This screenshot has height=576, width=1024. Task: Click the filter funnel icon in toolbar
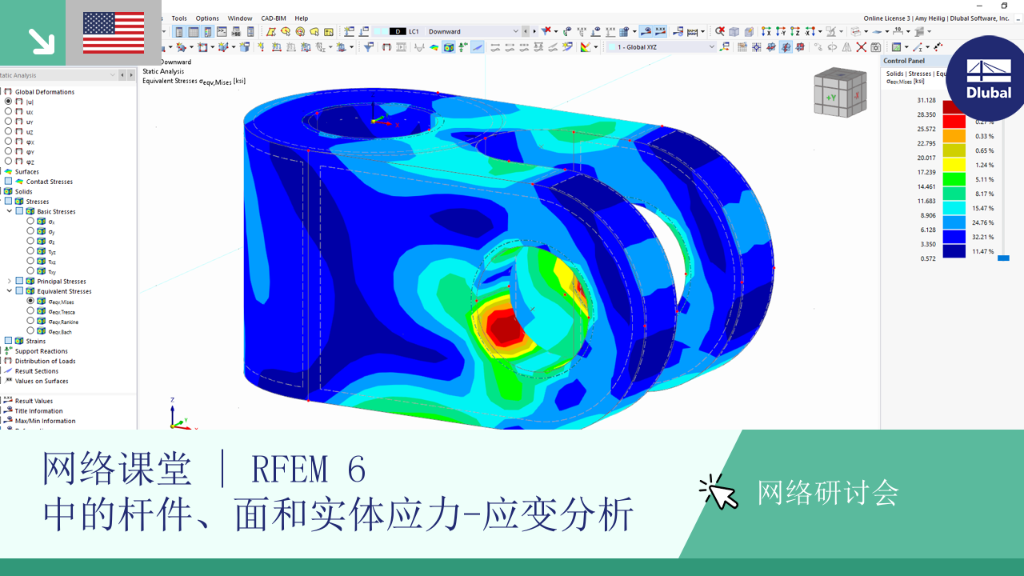pos(369,47)
